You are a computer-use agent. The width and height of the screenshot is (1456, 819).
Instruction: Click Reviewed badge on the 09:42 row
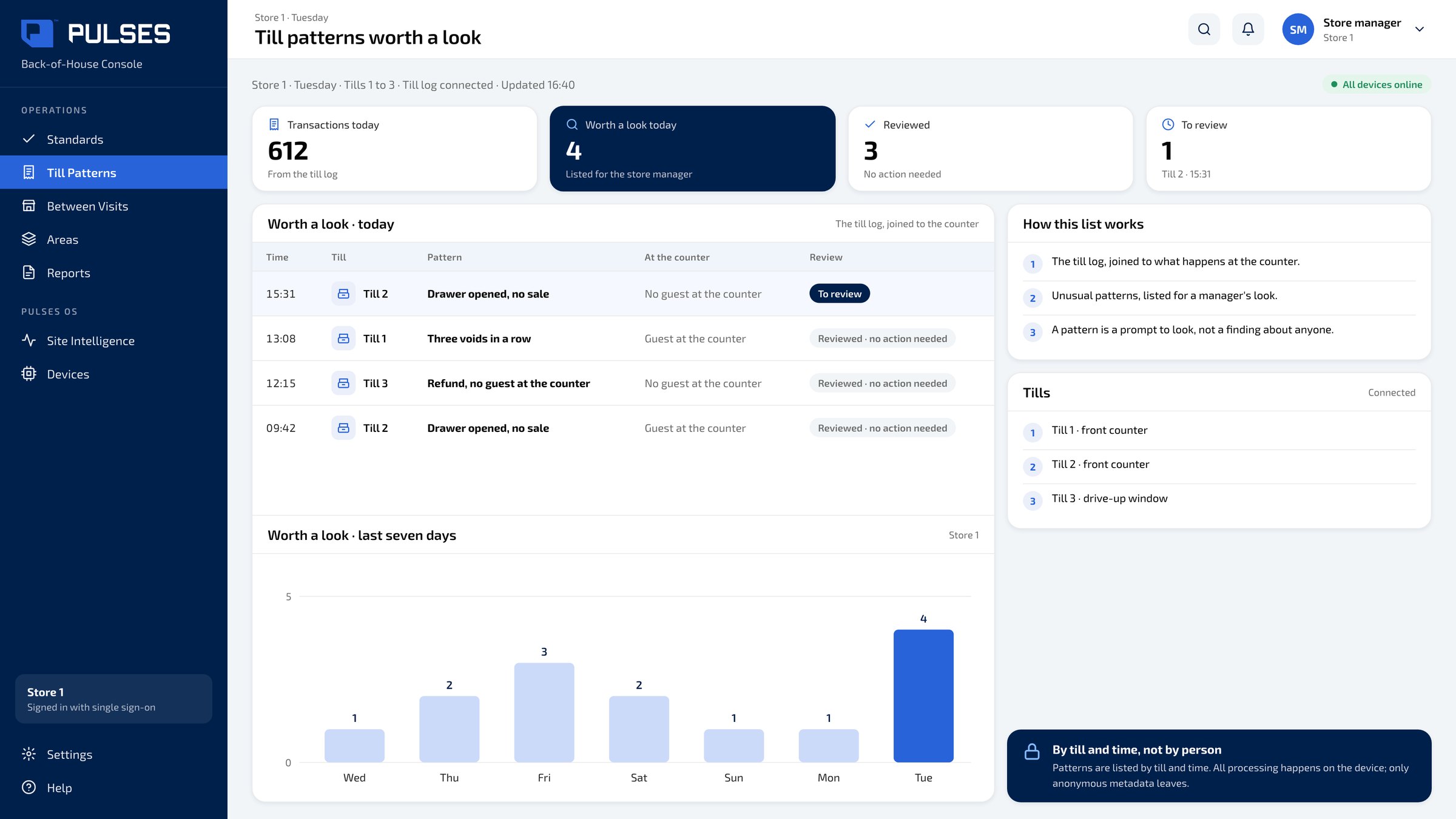click(x=882, y=428)
